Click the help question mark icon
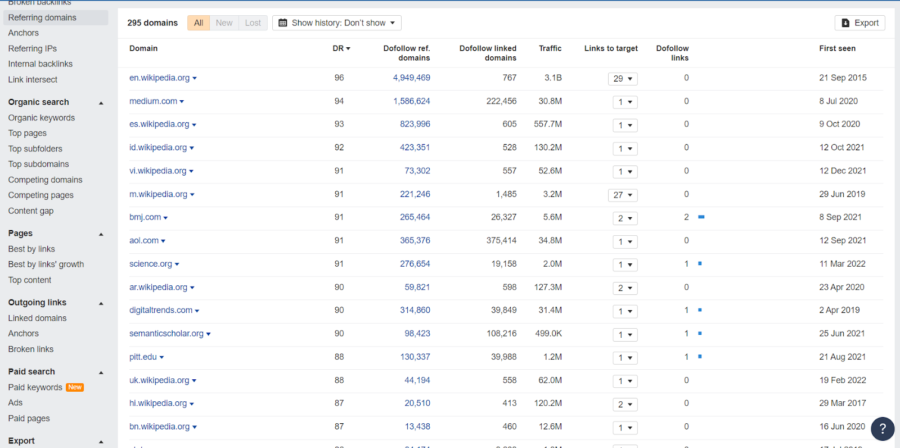The height and width of the screenshot is (448, 900). (882, 428)
